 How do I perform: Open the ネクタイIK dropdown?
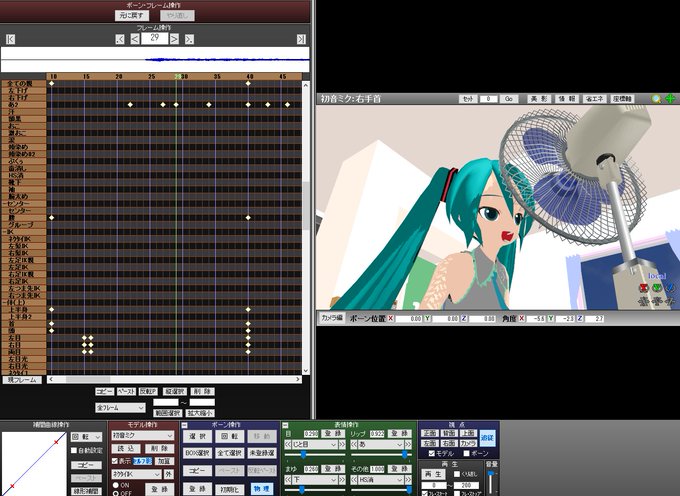pyautogui.click(x=136, y=474)
